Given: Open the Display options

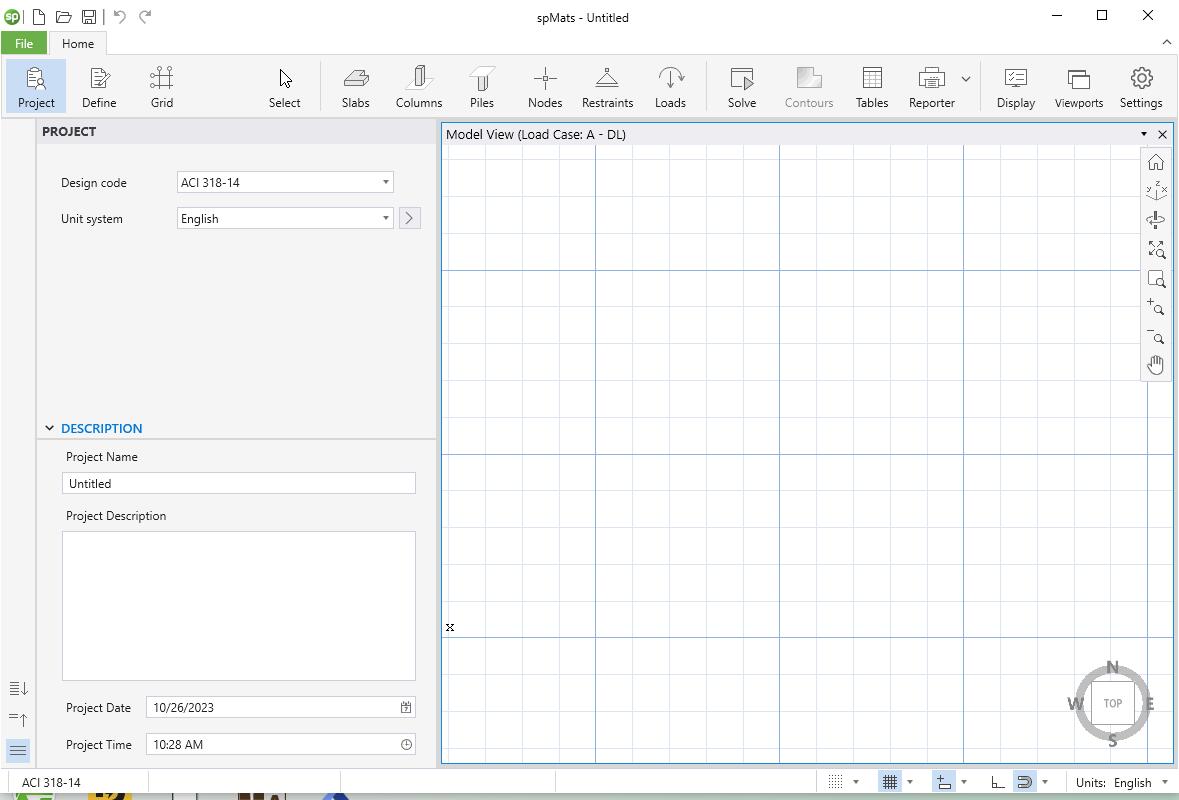Looking at the screenshot, I should pyautogui.click(x=1016, y=87).
